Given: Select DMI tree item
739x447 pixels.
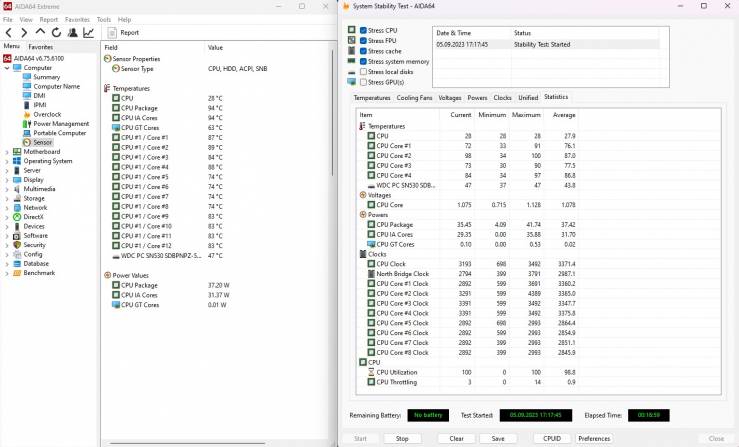Looking at the screenshot, I should tap(39, 95).
